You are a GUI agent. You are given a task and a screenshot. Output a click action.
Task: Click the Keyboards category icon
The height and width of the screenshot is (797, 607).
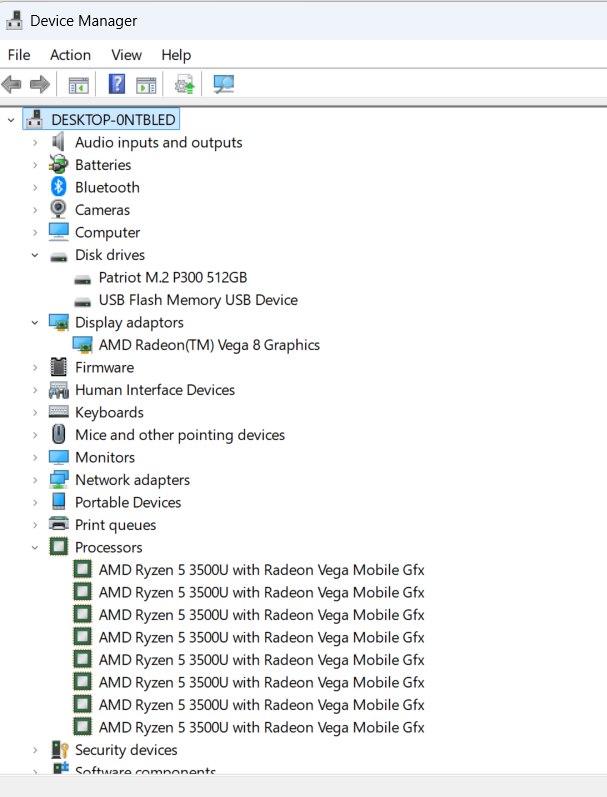point(58,411)
